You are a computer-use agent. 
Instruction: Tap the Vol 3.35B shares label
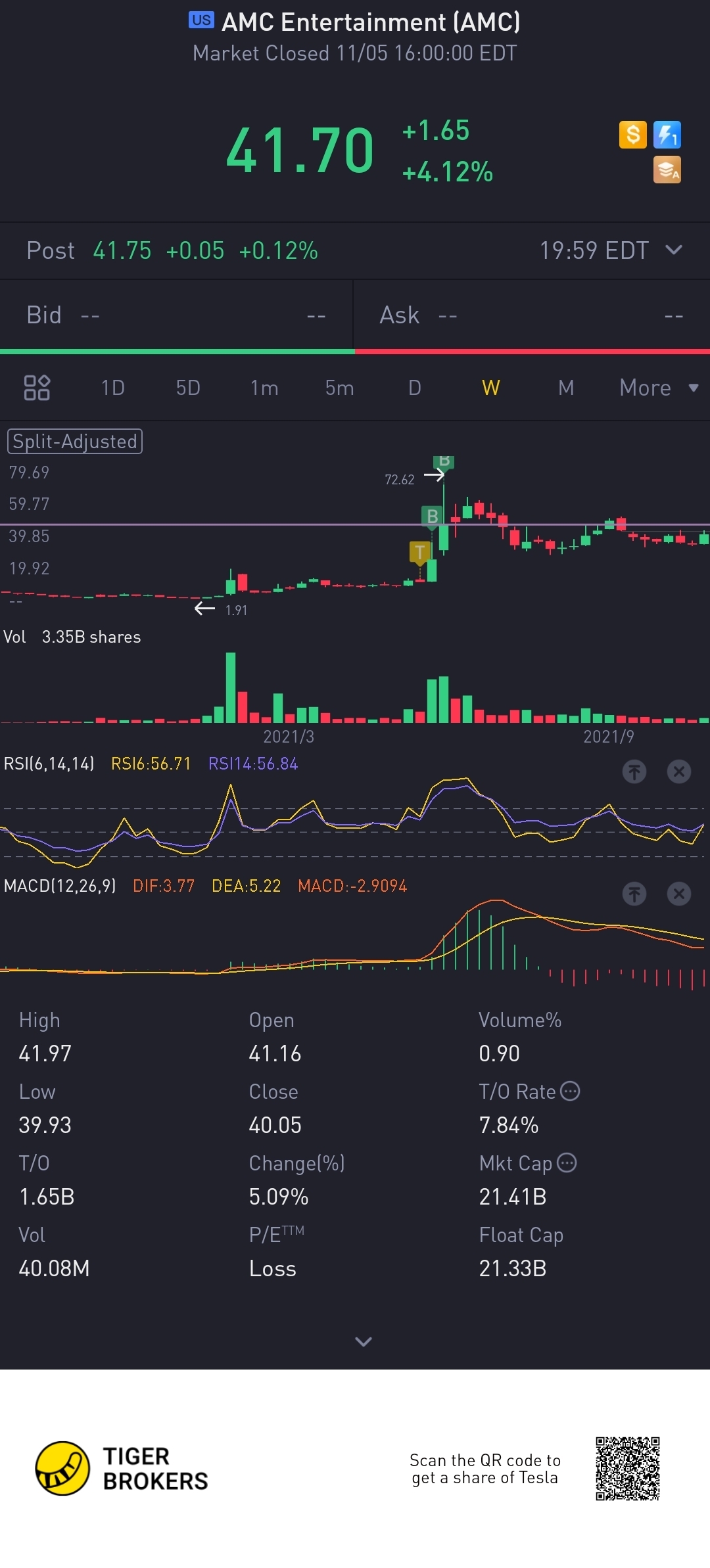pyautogui.click(x=72, y=637)
